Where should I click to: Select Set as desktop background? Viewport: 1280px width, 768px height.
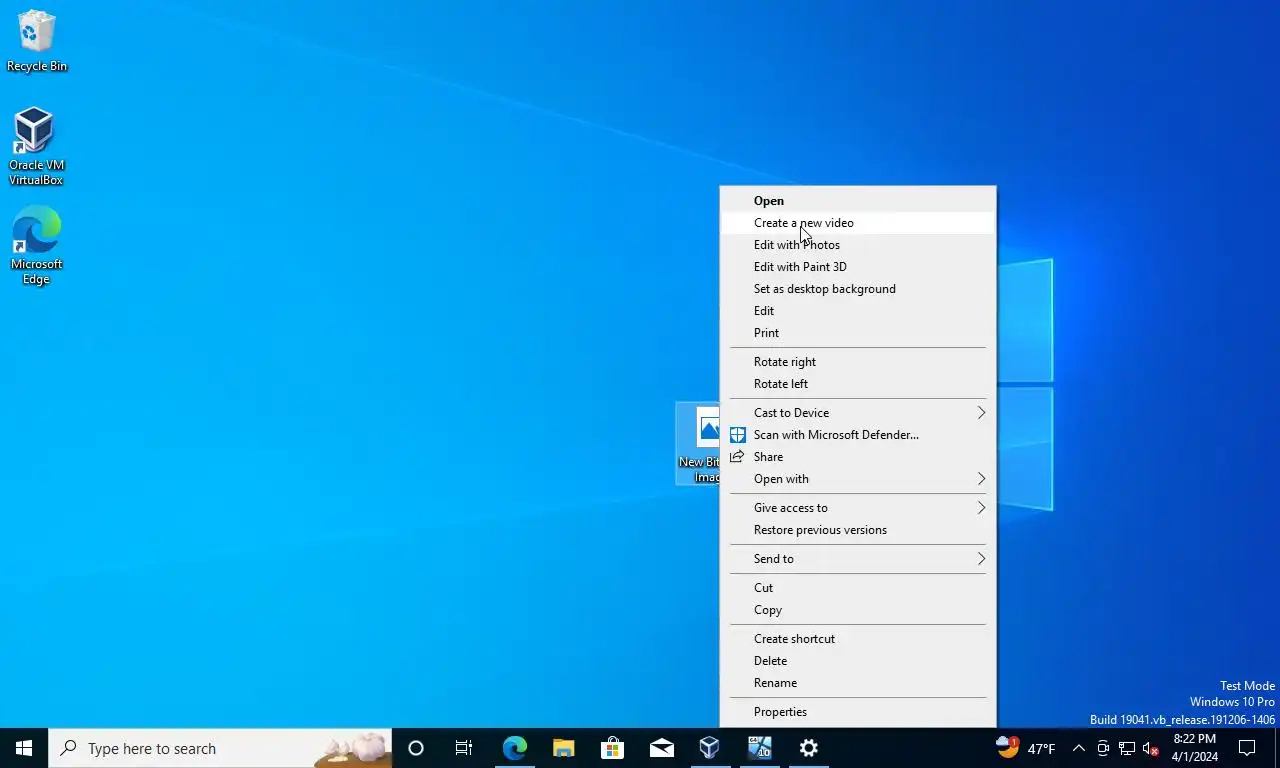coord(858,289)
